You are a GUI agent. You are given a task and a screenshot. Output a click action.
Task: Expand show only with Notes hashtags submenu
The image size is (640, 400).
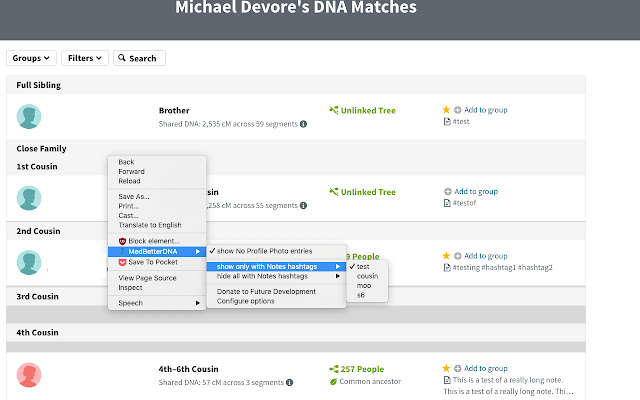(276, 267)
